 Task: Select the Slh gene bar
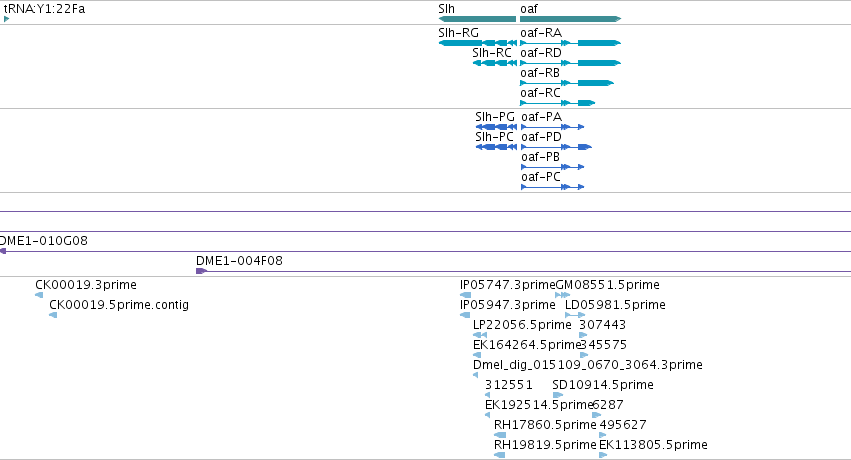point(477,19)
